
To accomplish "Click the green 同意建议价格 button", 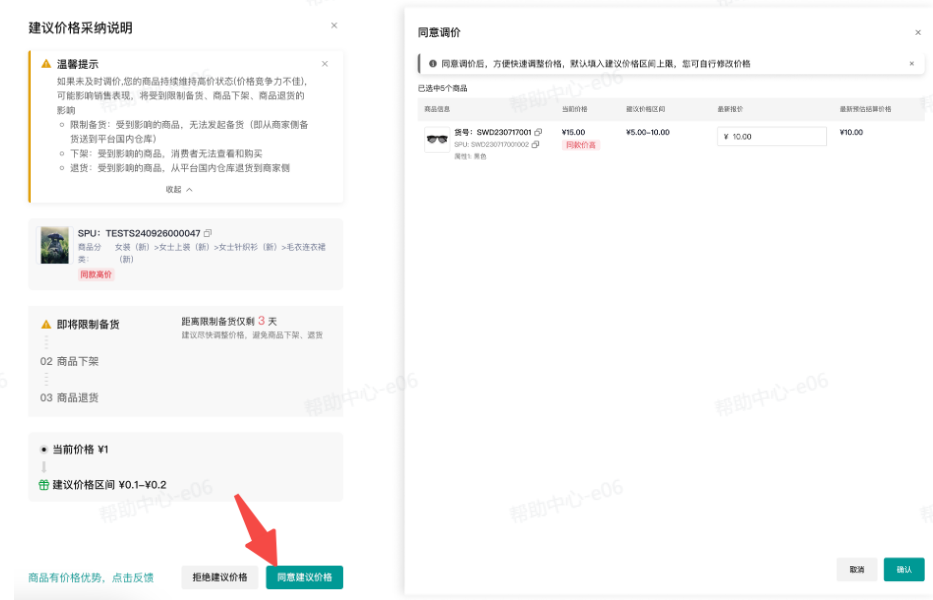I will [x=303, y=577].
